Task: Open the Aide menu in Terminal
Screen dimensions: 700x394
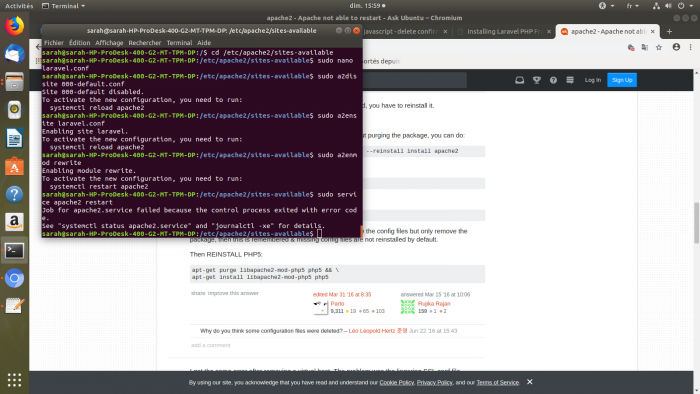Action: tap(204, 43)
